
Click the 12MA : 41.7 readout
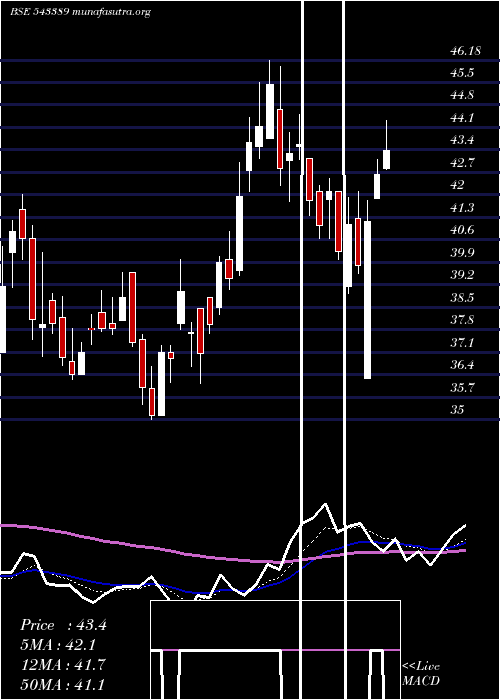pyautogui.click(x=63, y=665)
